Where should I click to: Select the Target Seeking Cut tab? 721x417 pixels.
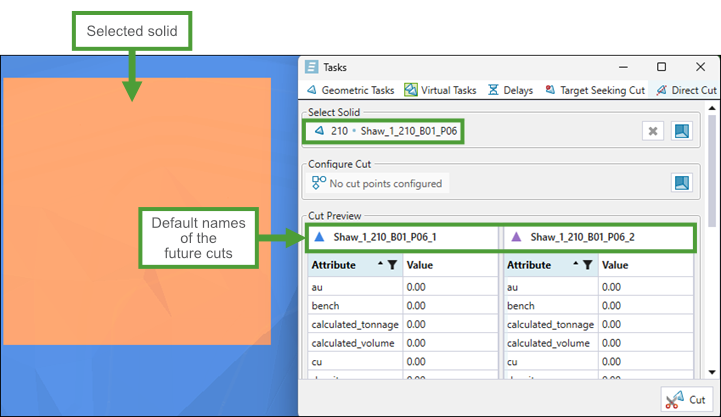click(x=595, y=90)
